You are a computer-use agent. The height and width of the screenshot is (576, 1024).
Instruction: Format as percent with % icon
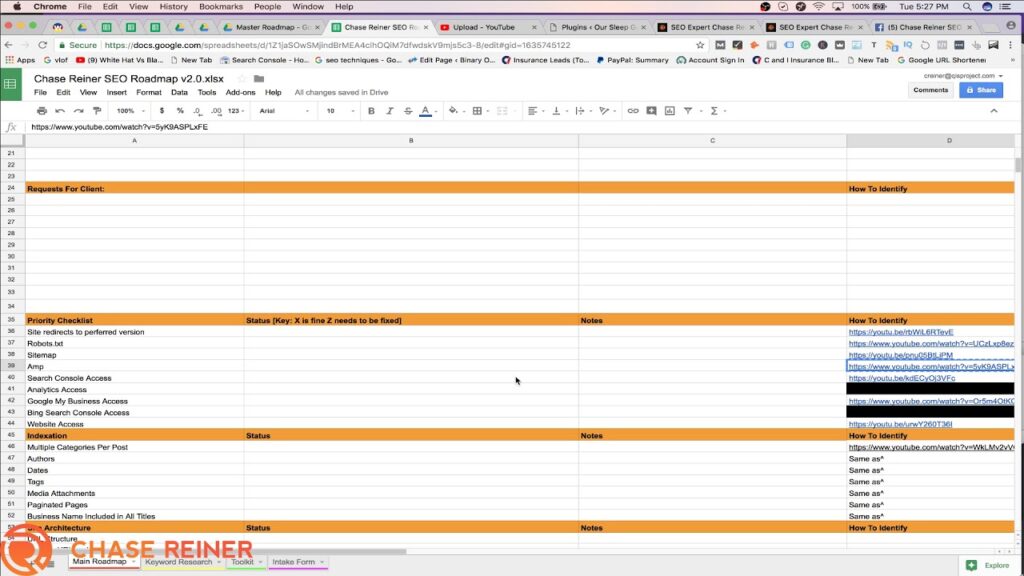coord(180,111)
